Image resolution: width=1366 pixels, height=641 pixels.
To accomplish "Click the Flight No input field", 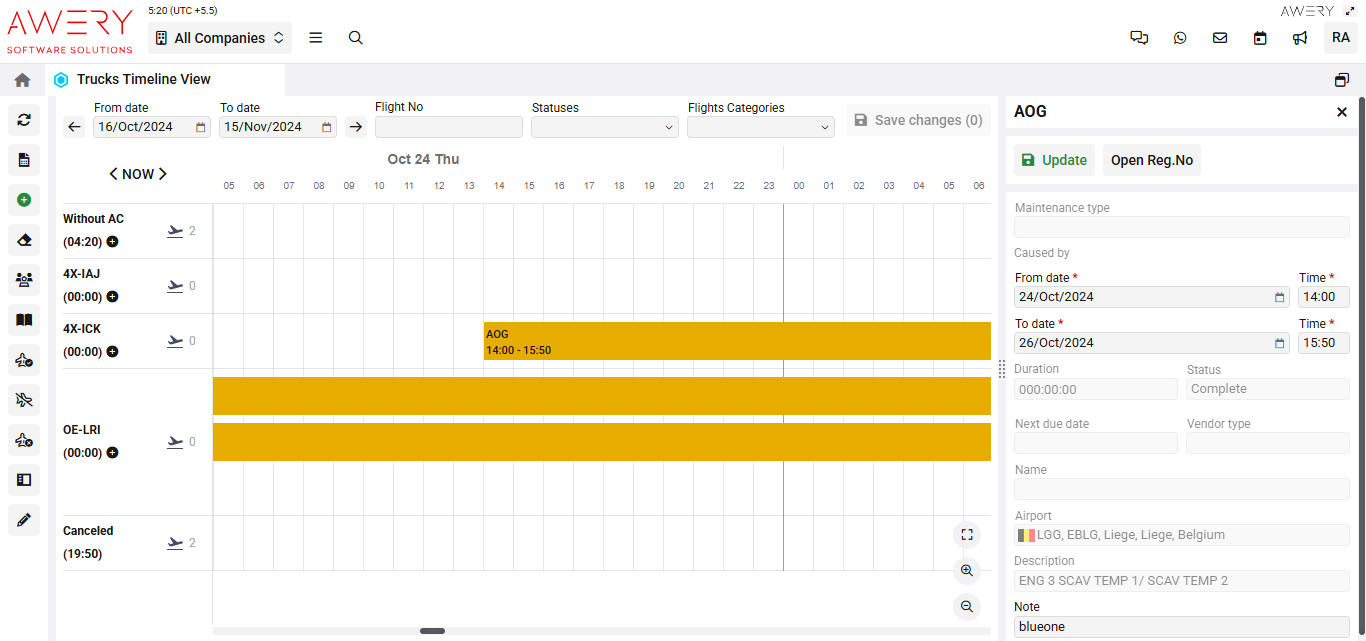I will [448, 127].
